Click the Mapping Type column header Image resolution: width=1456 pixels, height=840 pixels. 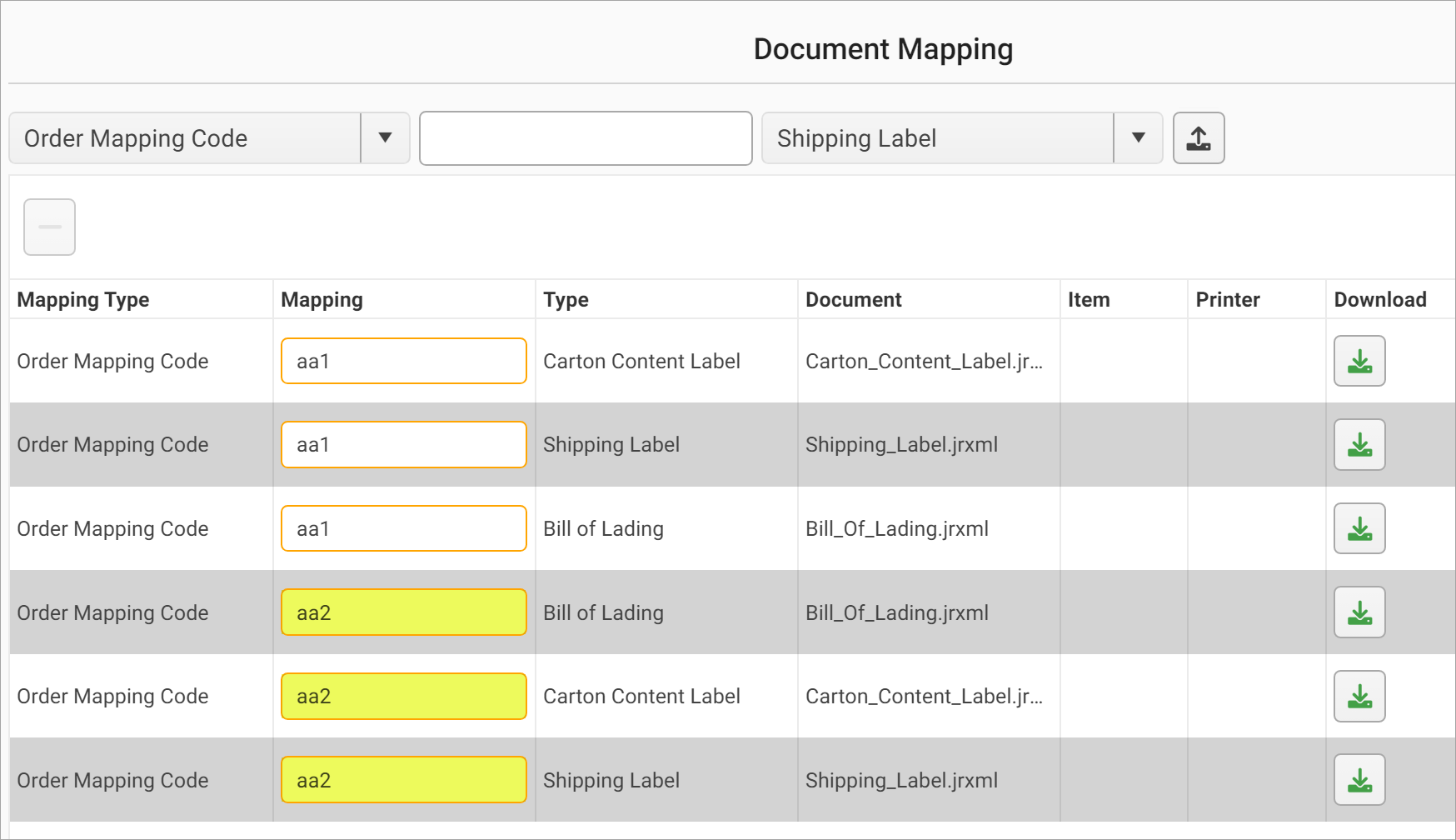[82, 299]
